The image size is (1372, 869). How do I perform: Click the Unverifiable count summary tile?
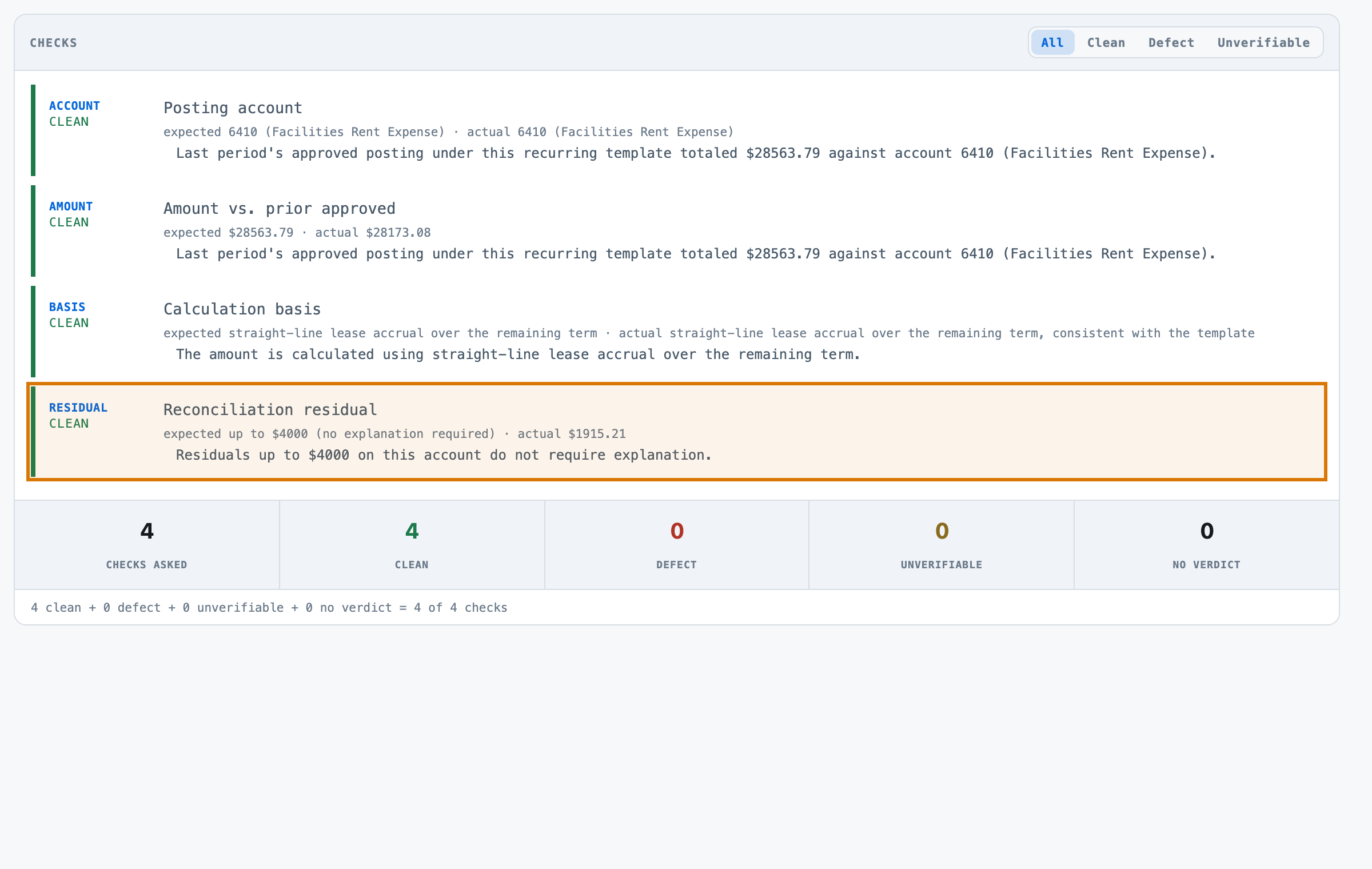pyautogui.click(x=942, y=545)
